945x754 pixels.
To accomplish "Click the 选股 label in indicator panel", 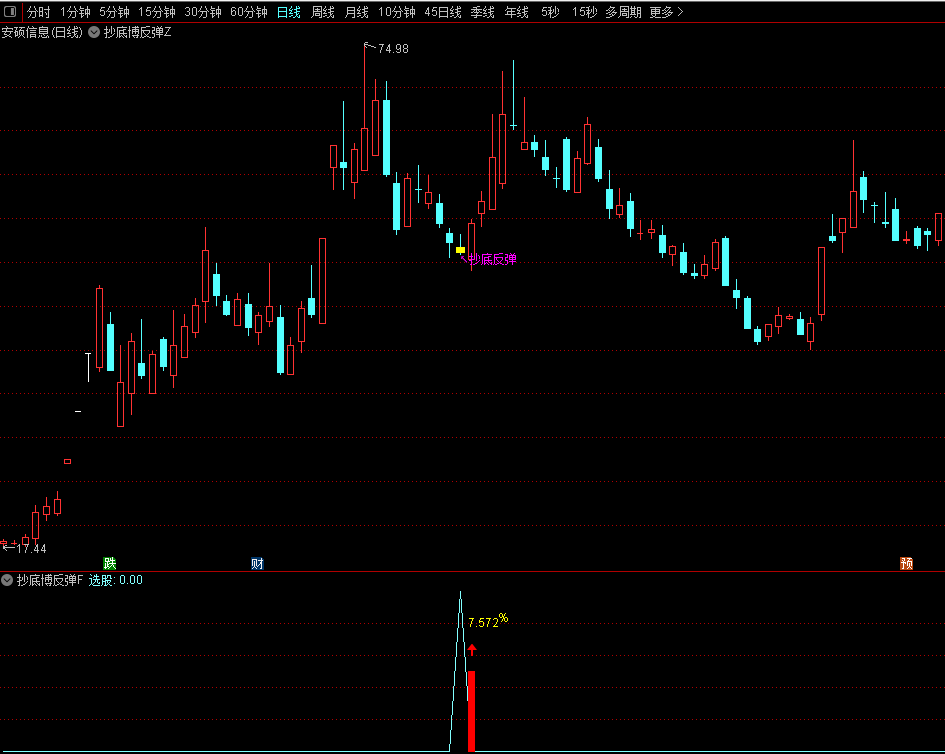I will (101, 580).
